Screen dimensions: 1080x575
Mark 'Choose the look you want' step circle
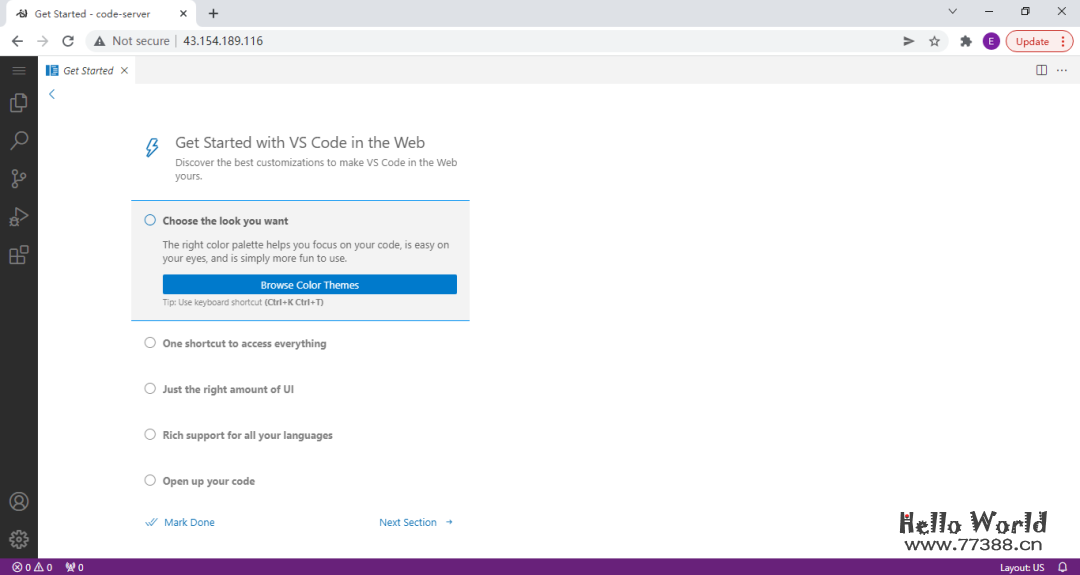[x=150, y=220]
